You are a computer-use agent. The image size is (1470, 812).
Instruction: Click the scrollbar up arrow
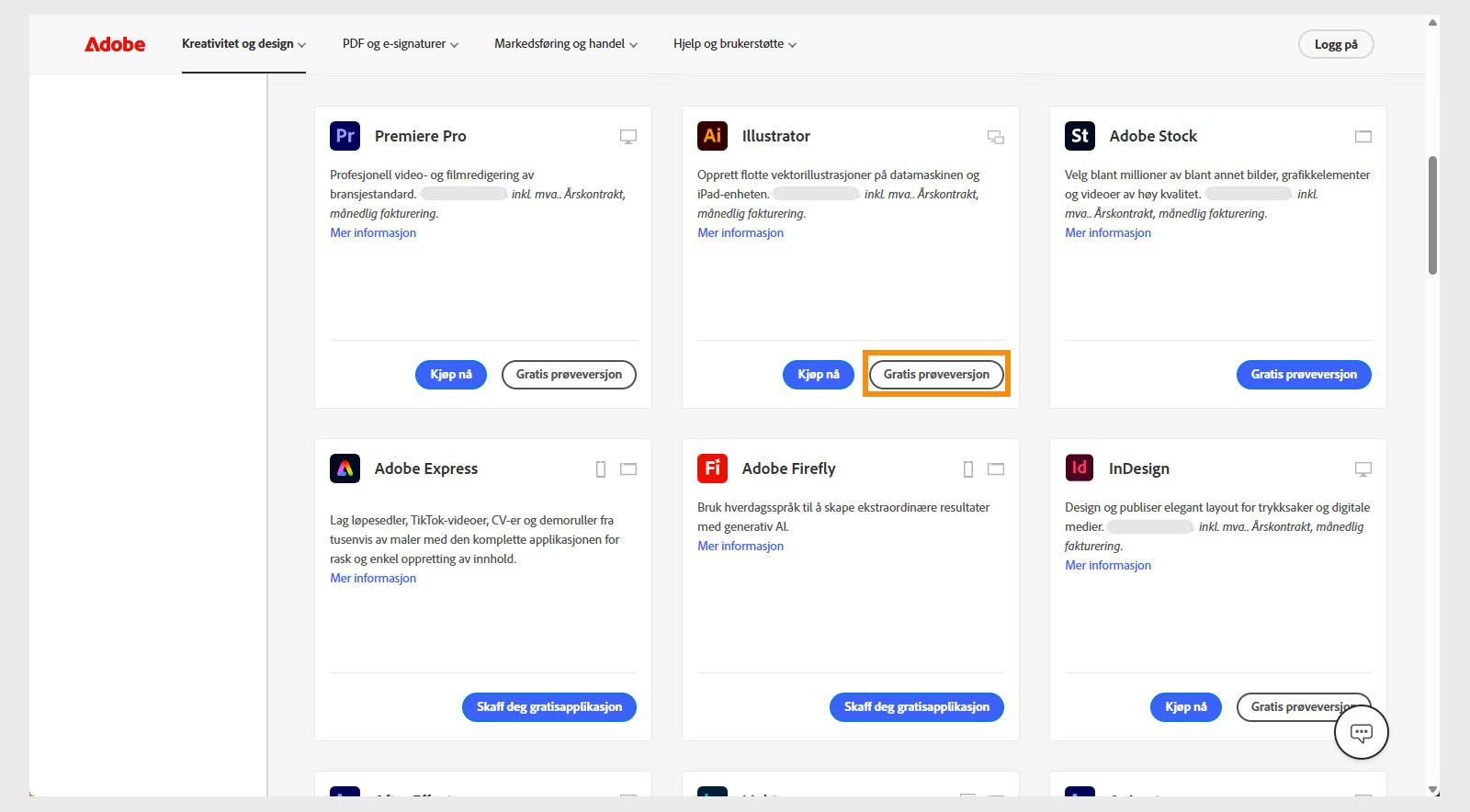pyautogui.click(x=1432, y=23)
